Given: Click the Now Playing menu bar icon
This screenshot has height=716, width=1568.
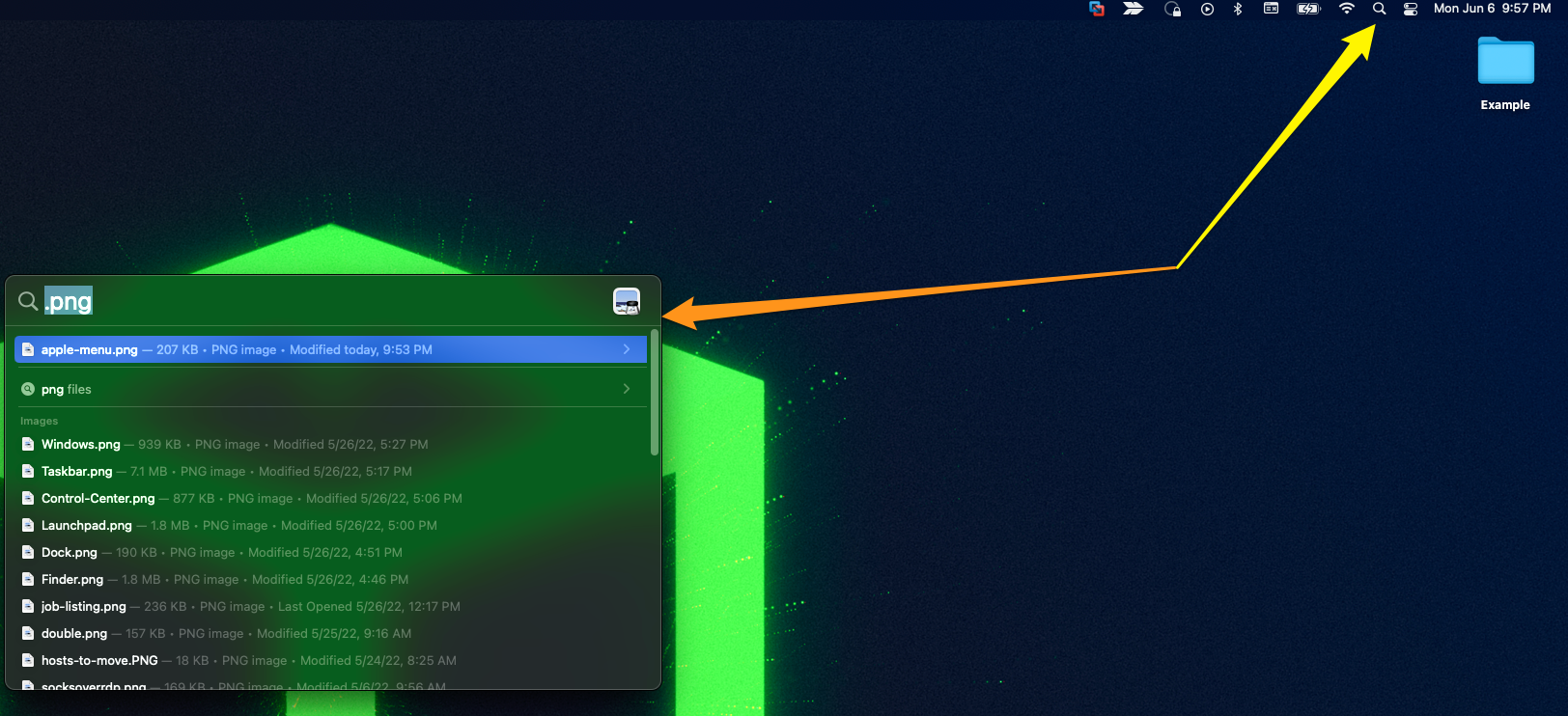Looking at the screenshot, I should point(1207,9).
